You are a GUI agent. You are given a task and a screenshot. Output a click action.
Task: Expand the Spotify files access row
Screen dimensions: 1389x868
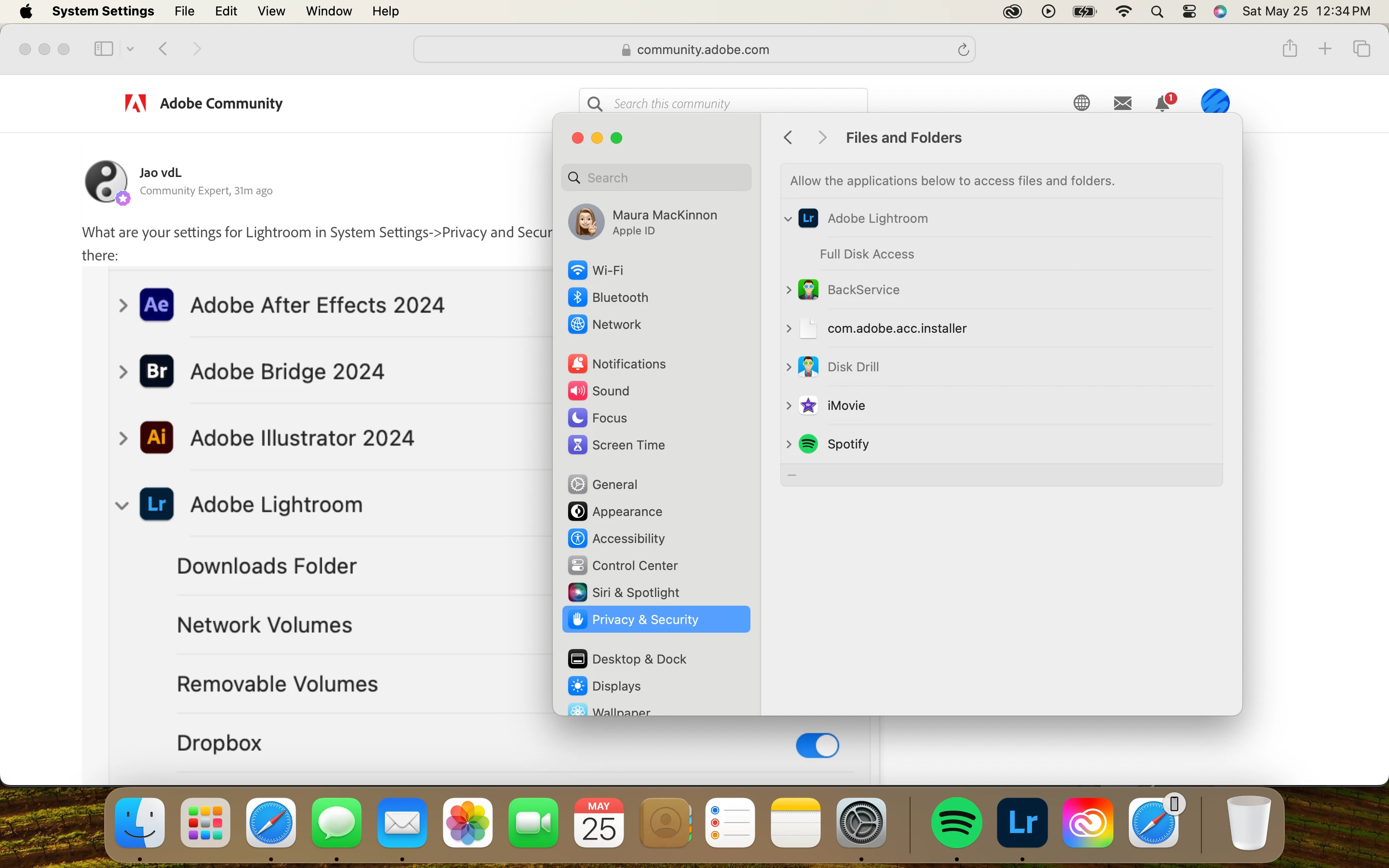(789, 444)
